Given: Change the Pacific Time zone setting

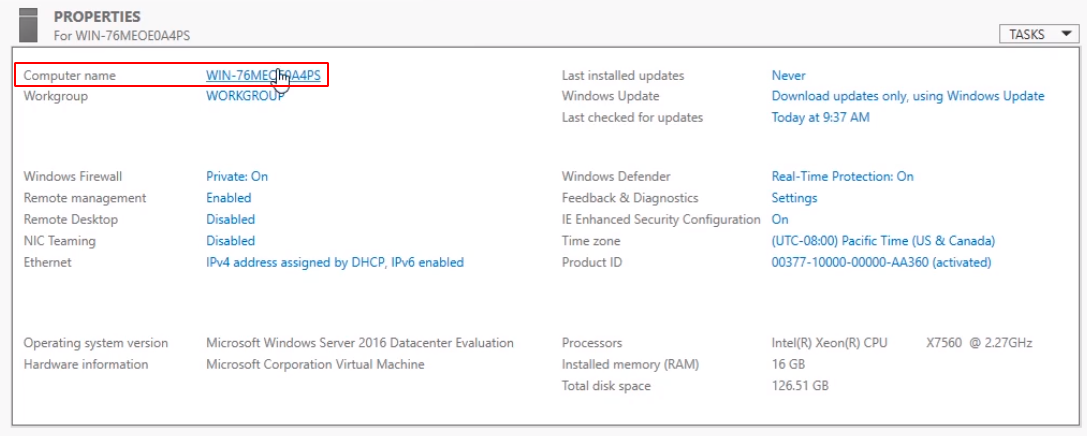Looking at the screenshot, I should [883, 240].
